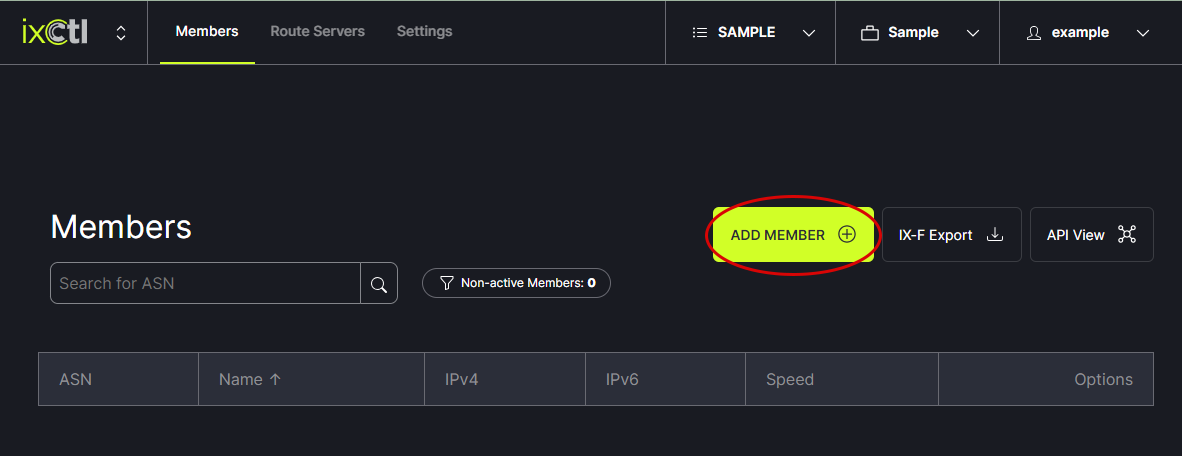Screen dimensions: 1182x456
Task: Open the app switcher arrows beside logo
Action: tap(121, 33)
